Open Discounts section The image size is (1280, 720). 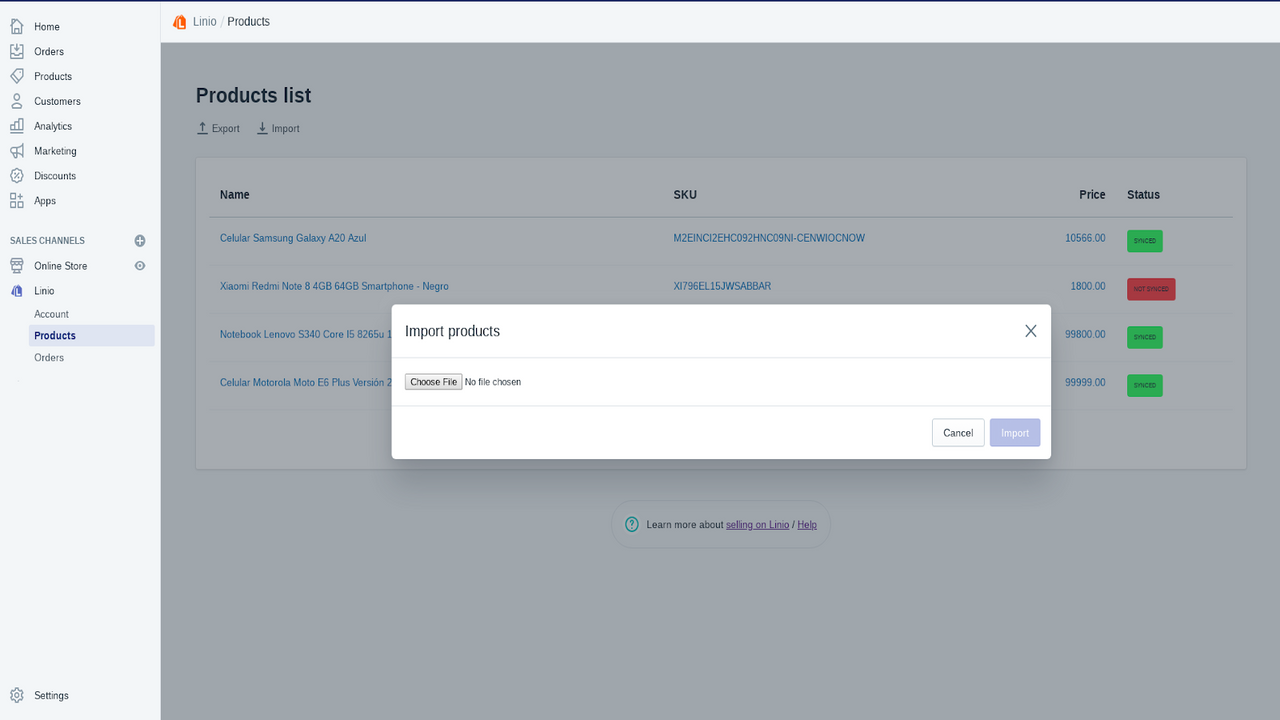point(55,176)
